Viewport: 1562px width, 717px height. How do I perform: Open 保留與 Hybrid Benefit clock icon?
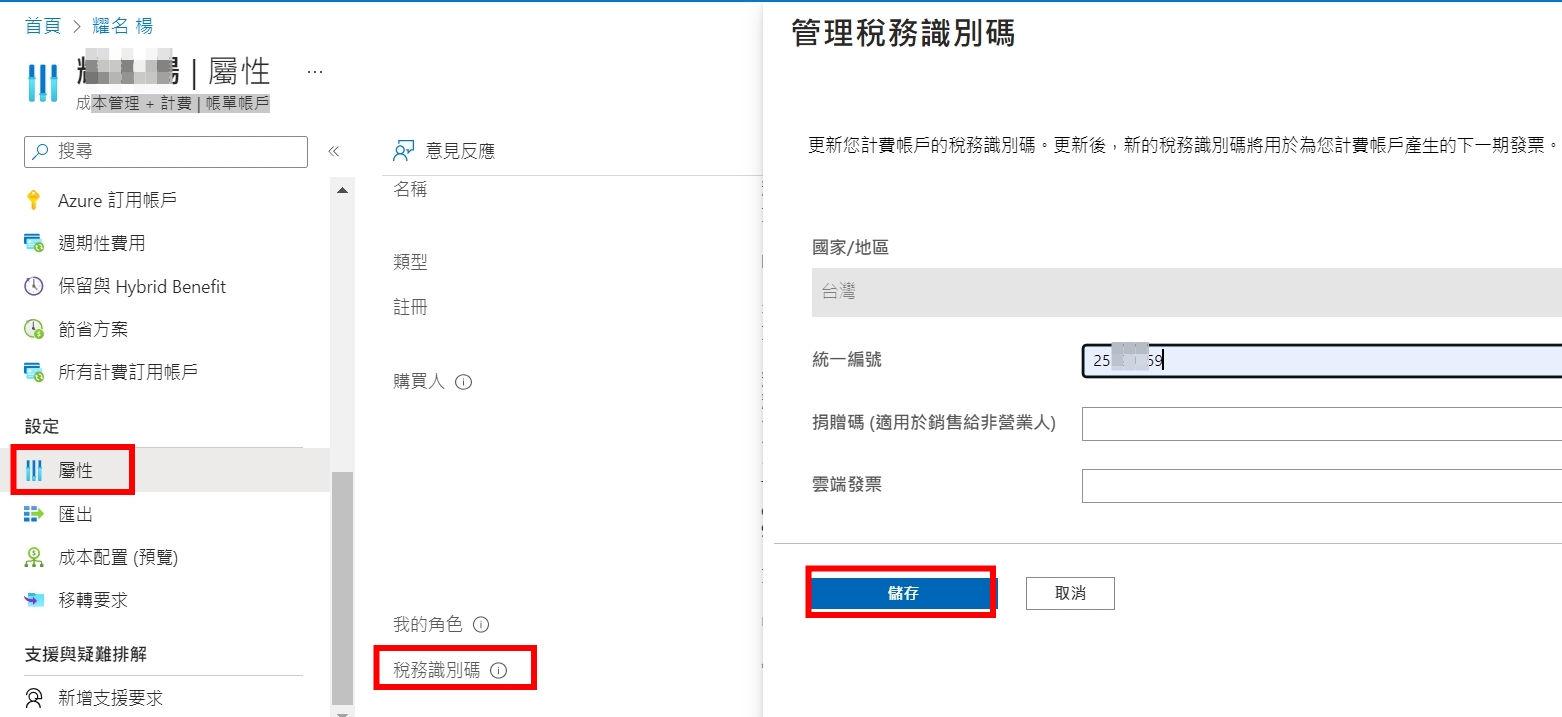click(34, 286)
